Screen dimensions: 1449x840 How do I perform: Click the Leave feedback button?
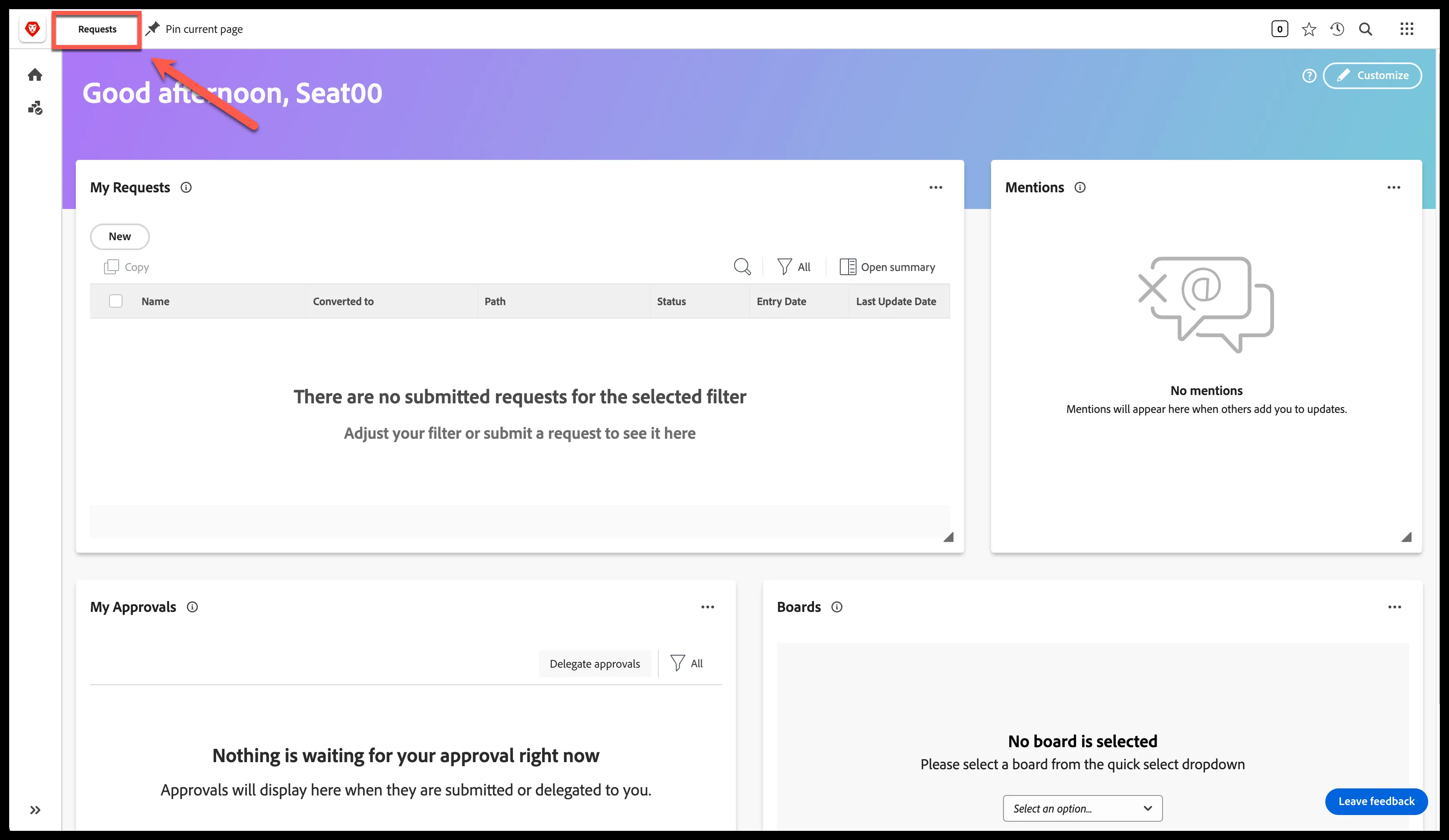pyautogui.click(x=1376, y=801)
